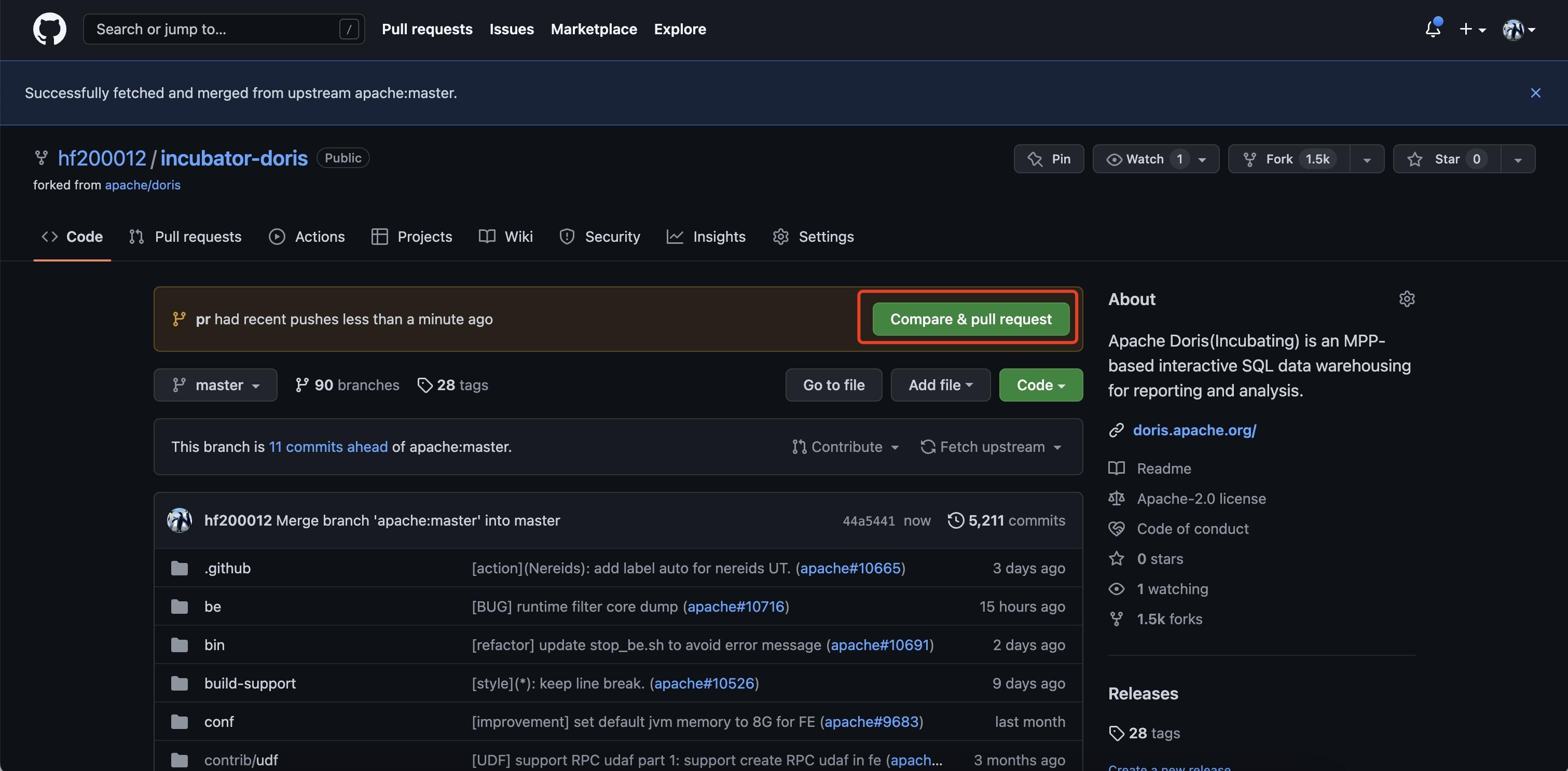Click the About section gear icon
1568x771 pixels.
point(1407,299)
